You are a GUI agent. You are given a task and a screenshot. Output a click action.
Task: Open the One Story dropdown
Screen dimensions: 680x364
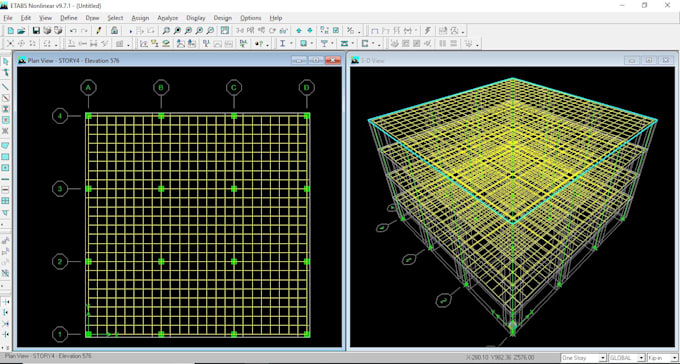[583, 358]
